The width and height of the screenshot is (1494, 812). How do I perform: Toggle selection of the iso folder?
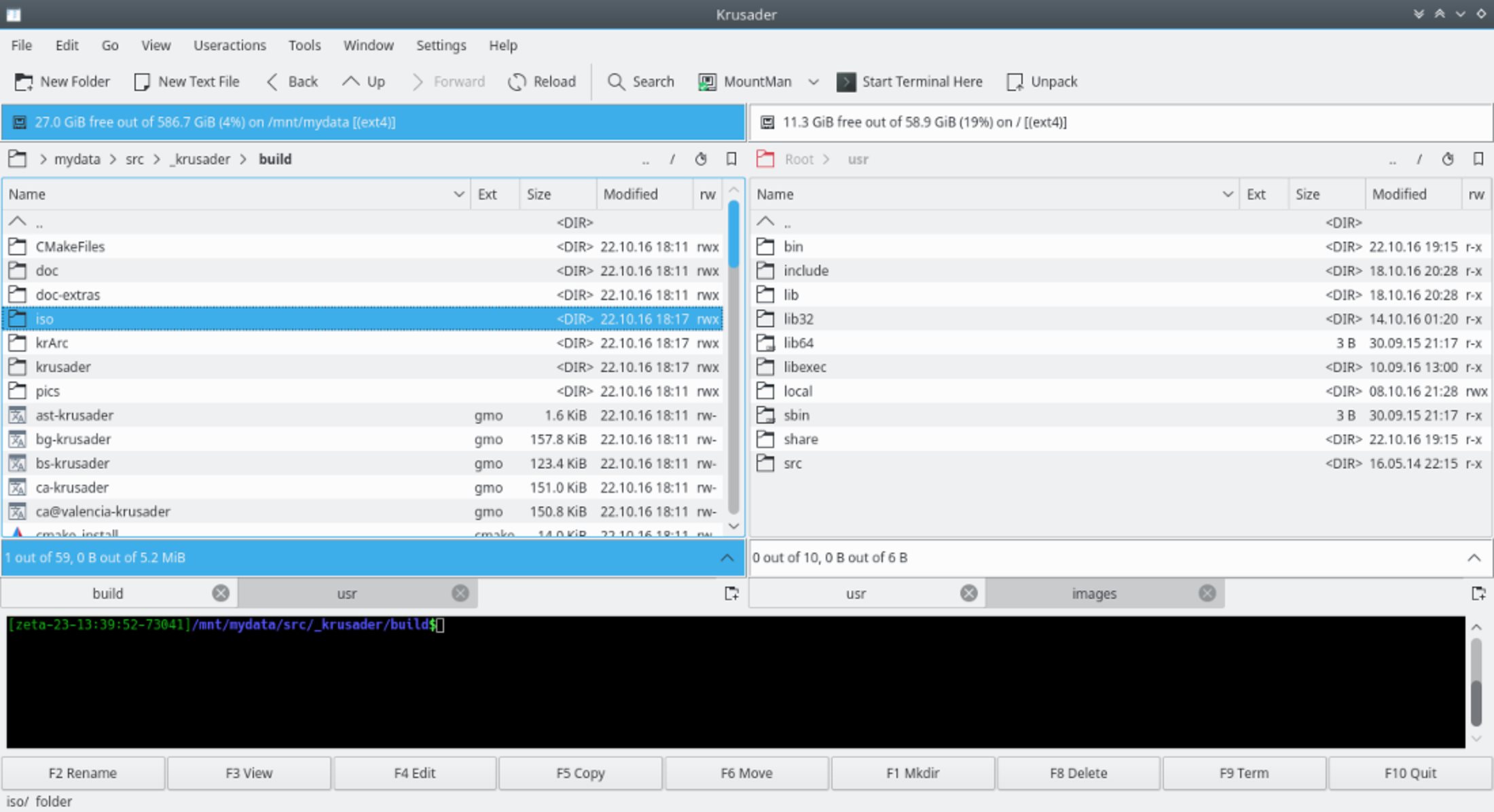[45, 318]
